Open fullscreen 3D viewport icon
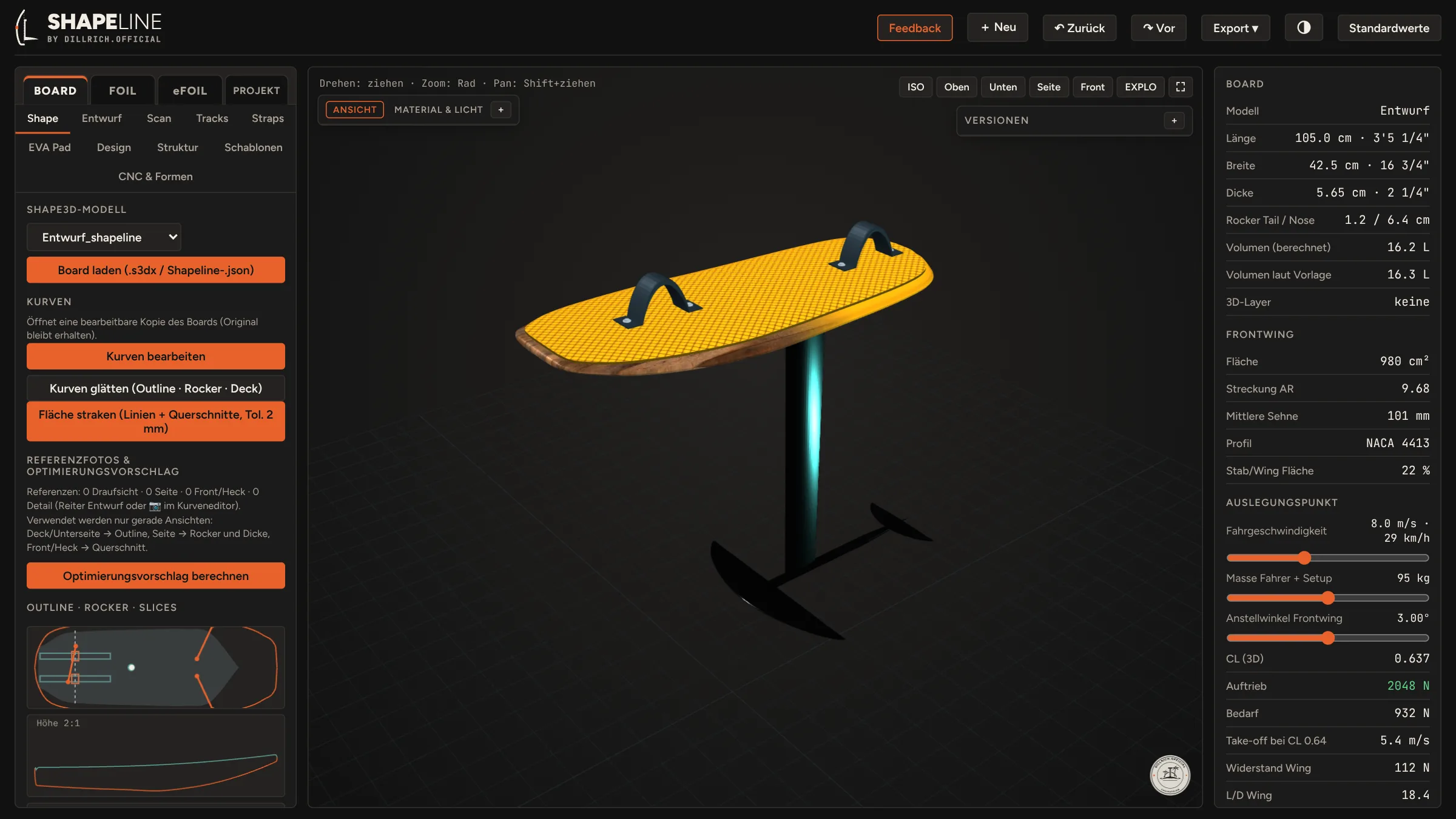The height and width of the screenshot is (819, 1456). click(1181, 87)
